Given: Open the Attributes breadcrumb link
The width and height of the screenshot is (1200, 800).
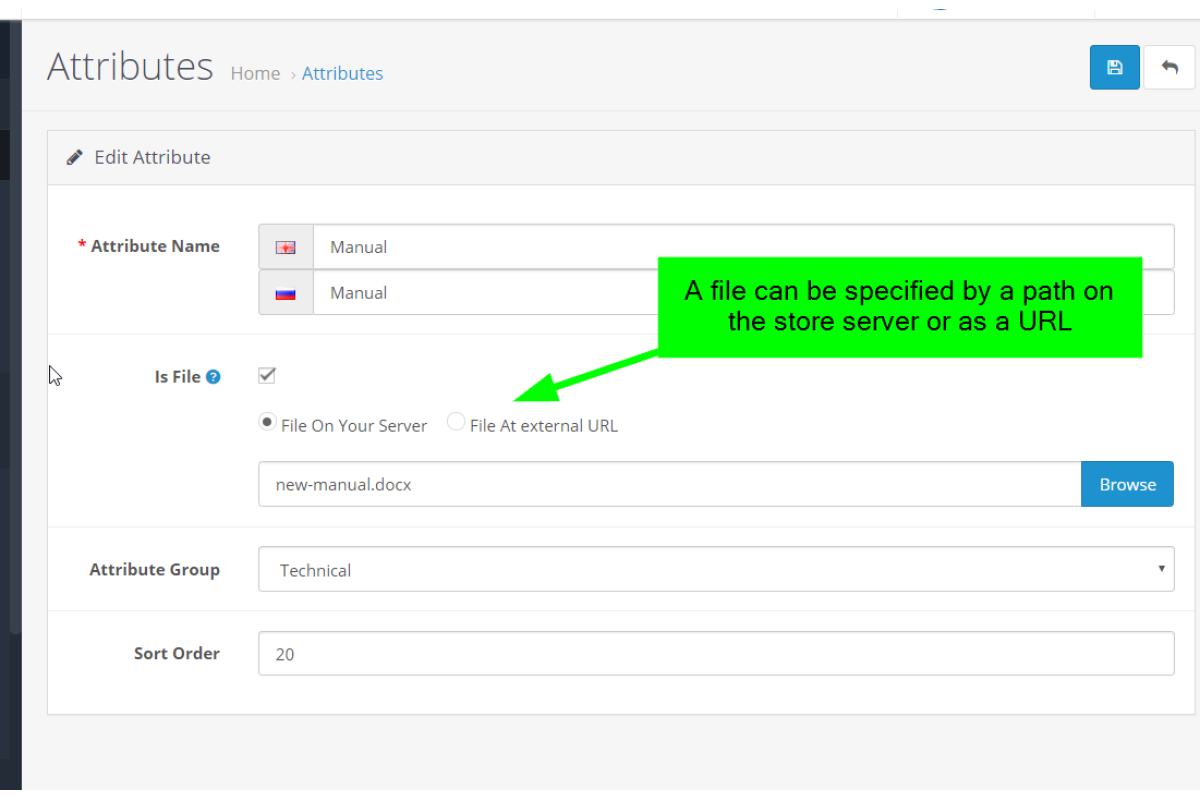Looking at the screenshot, I should 342,74.
